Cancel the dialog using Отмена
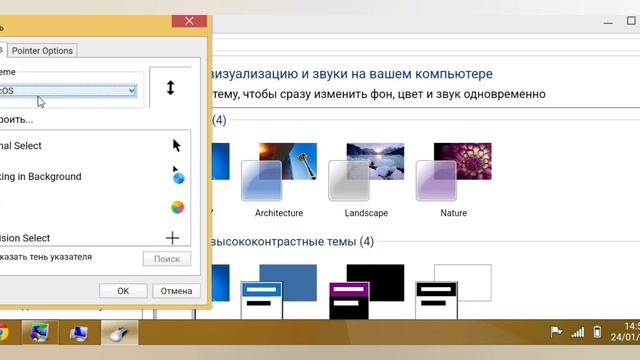Viewport: 640px width, 360px height. [x=176, y=291]
